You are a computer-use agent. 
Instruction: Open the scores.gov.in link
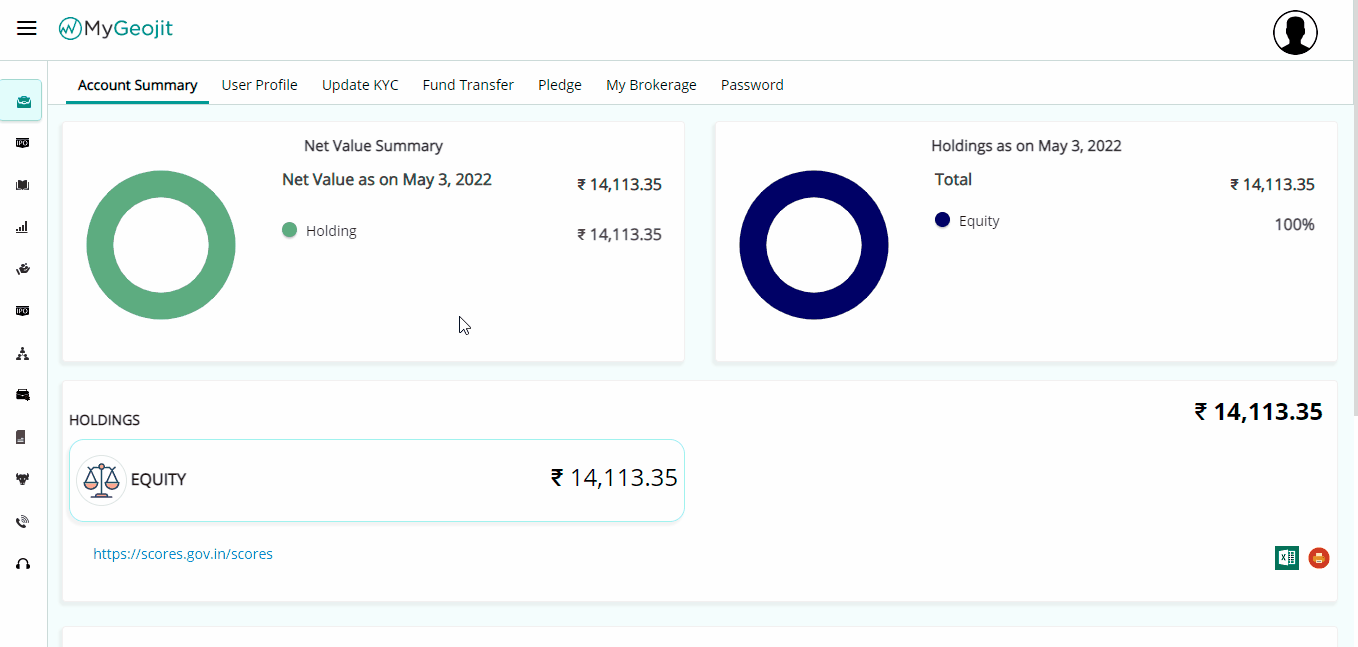(183, 554)
